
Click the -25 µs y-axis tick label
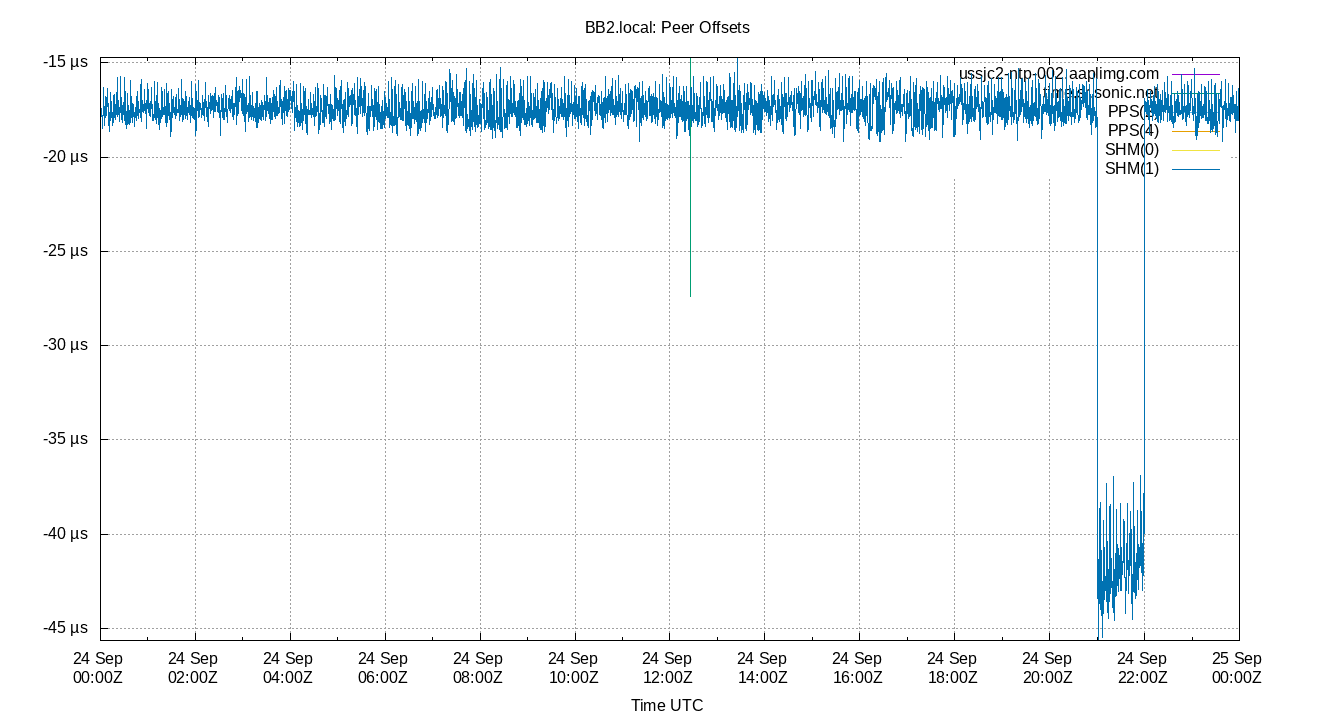click(x=66, y=251)
